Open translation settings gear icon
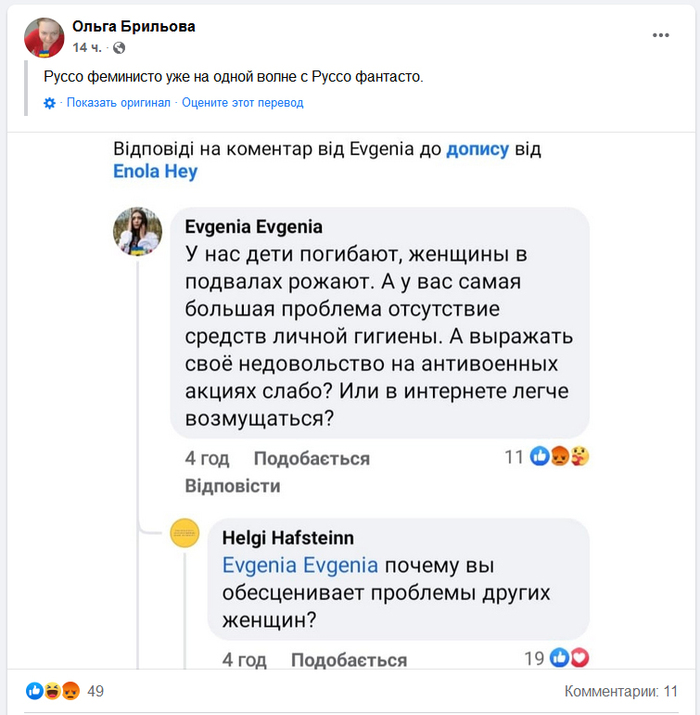Screen dimensions: 700x715 coord(50,103)
